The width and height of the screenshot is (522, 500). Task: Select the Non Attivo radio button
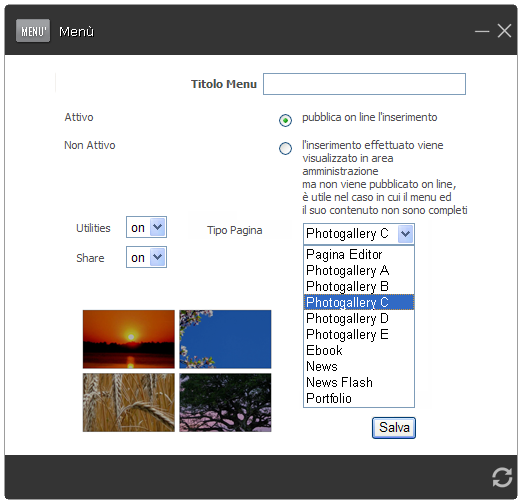[x=285, y=148]
